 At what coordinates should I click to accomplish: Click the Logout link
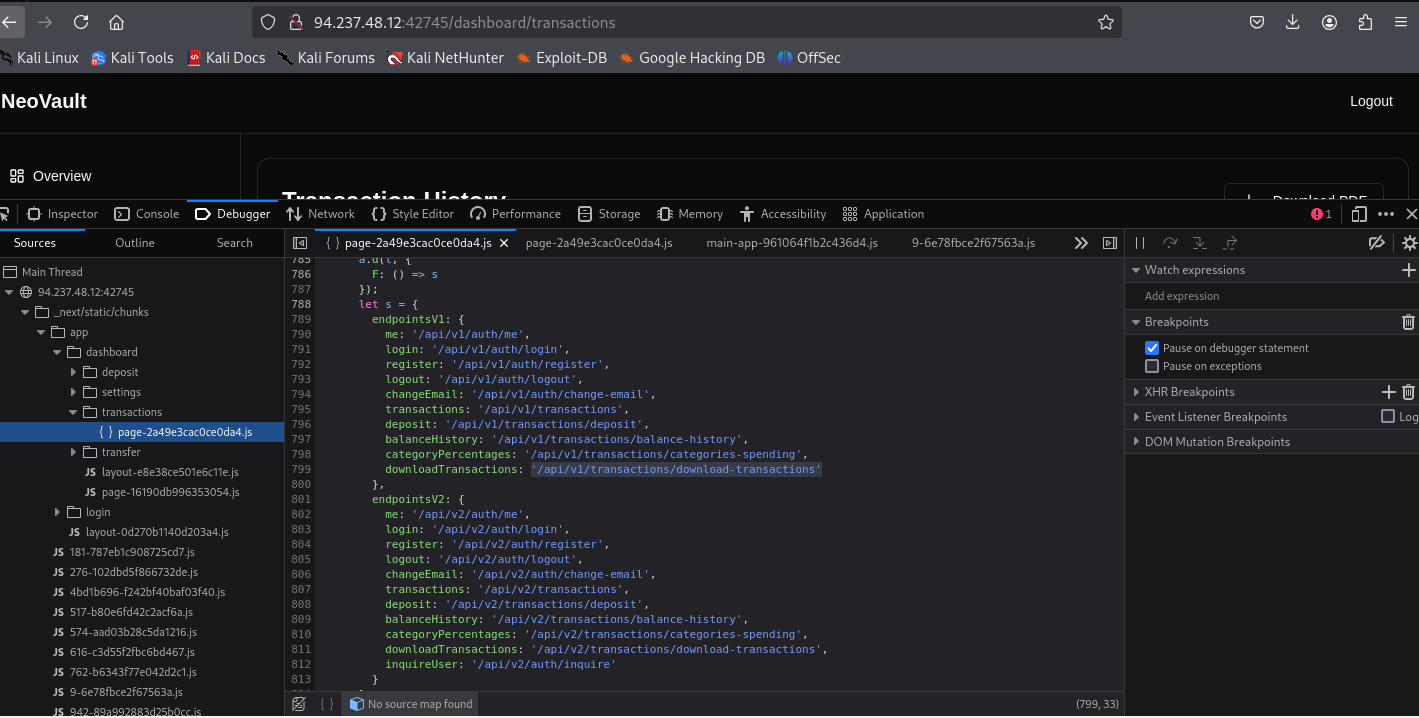(x=1371, y=101)
